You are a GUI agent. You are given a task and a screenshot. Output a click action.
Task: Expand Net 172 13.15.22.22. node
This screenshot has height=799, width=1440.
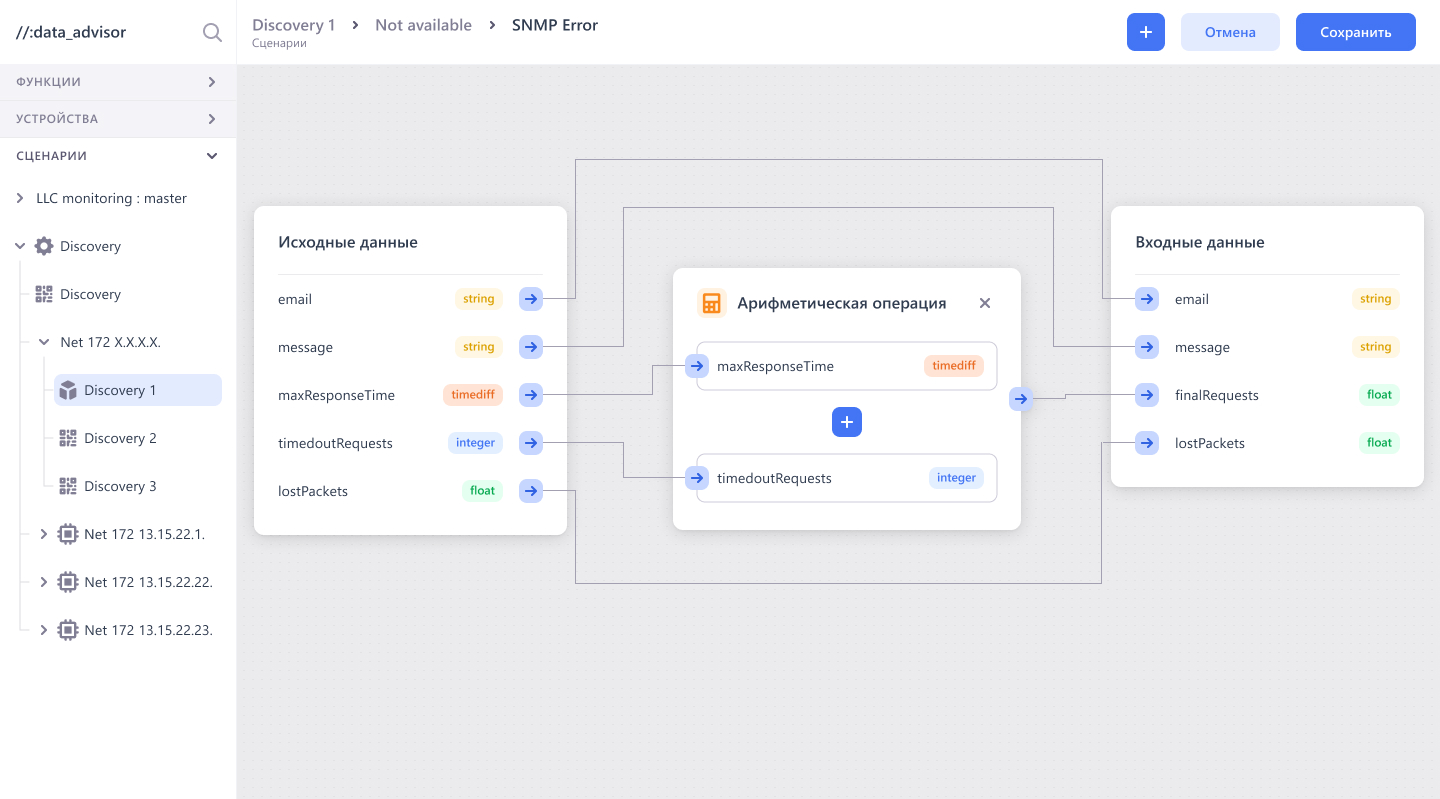[x=43, y=582]
